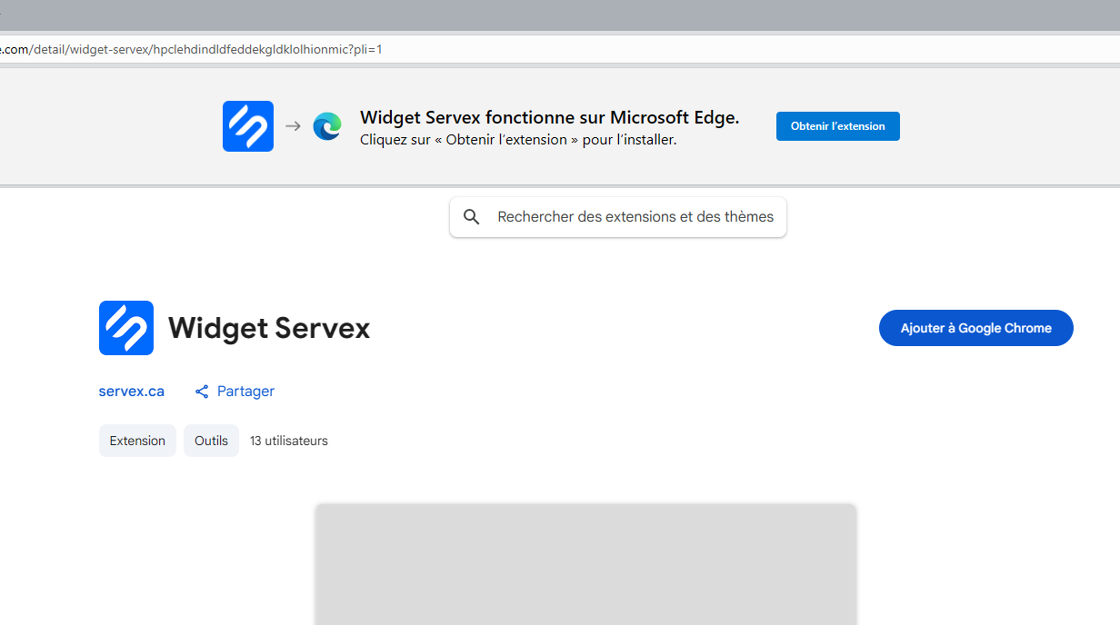The width and height of the screenshot is (1120, 625).
Task: Click the banner text Cliquez sur Obtenir l'extension
Action: [518, 140]
